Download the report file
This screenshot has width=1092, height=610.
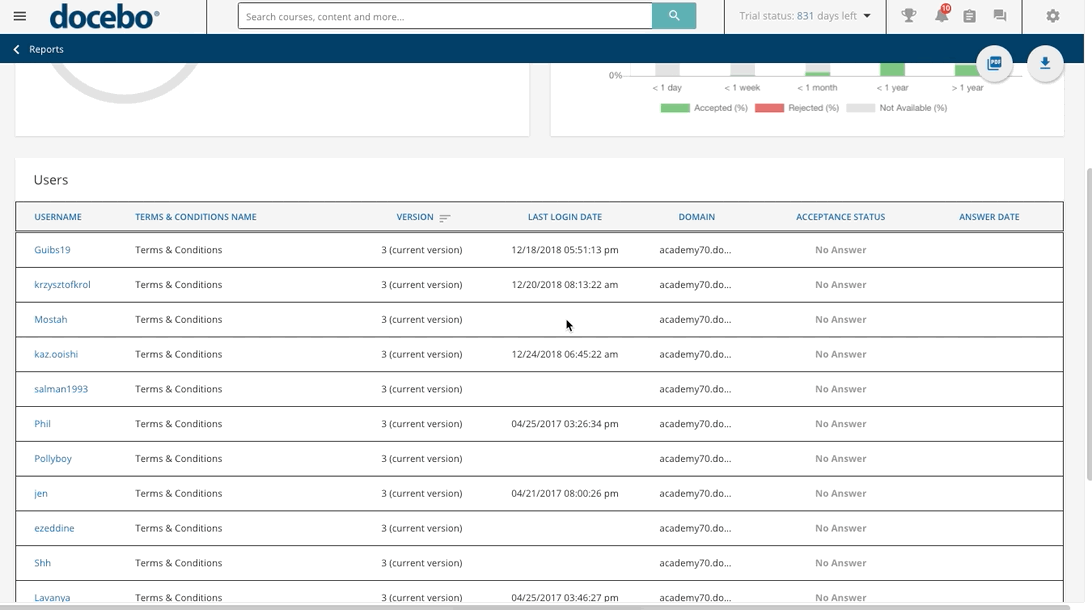click(x=1045, y=63)
